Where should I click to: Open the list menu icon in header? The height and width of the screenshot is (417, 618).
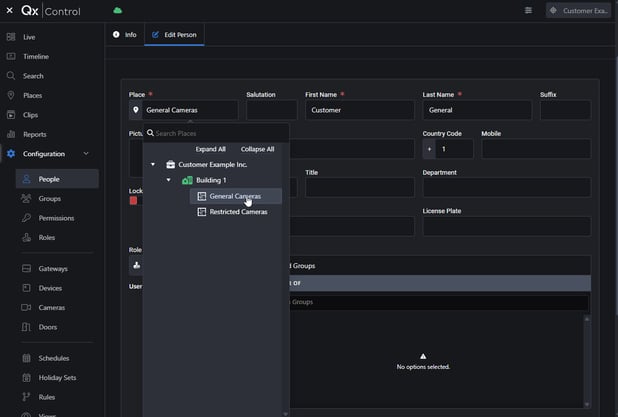click(528, 11)
